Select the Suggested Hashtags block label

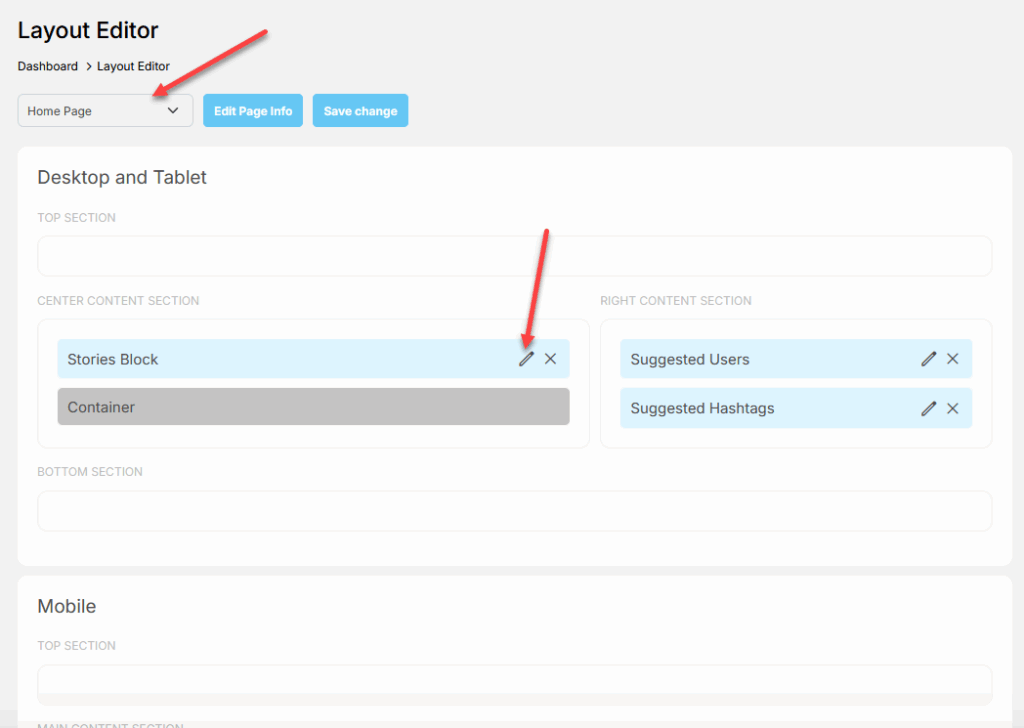tap(702, 408)
